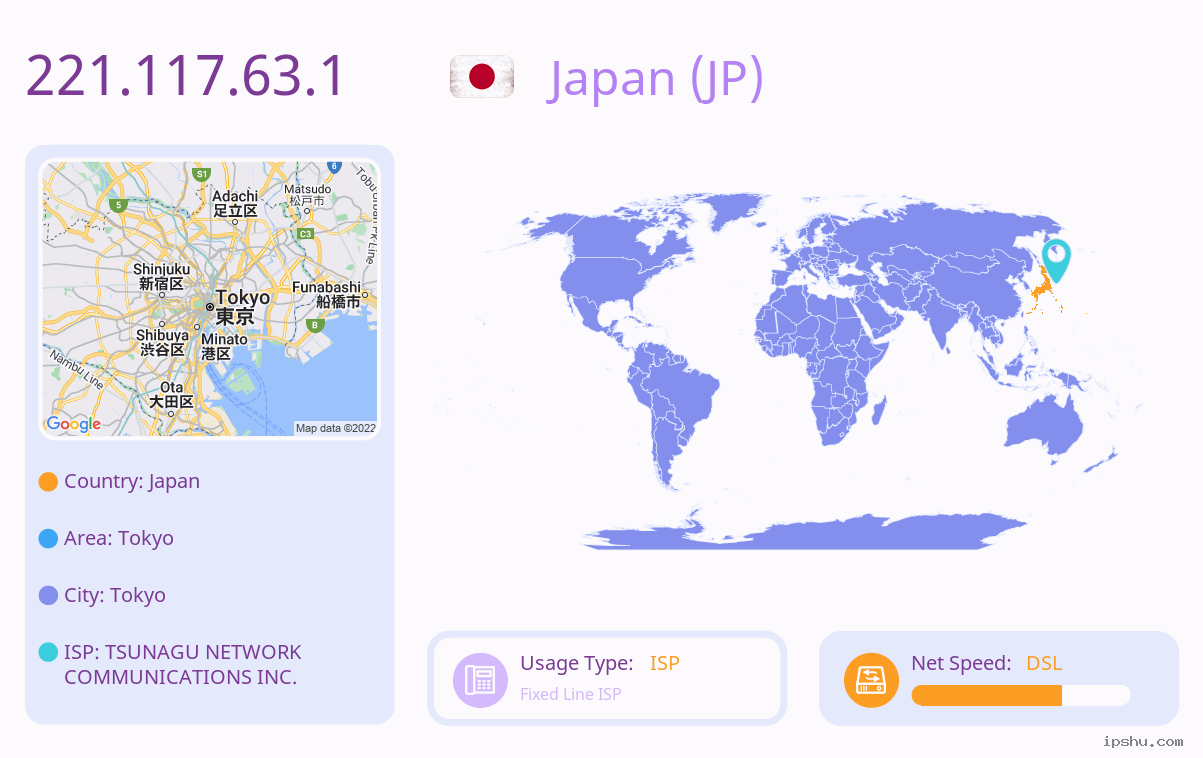Click the 'Net Speed:' label

pyautogui.click(x=961, y=663)
